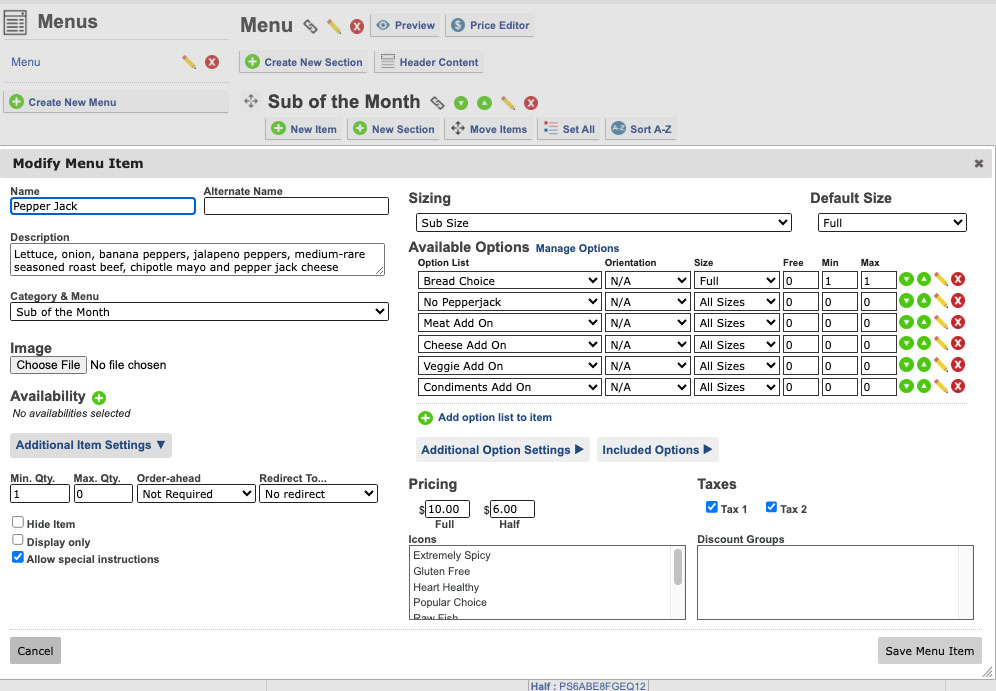Uncheck the Tax 2 checkbox
This screenshot has height=691, width=996.
pos(771,507)
